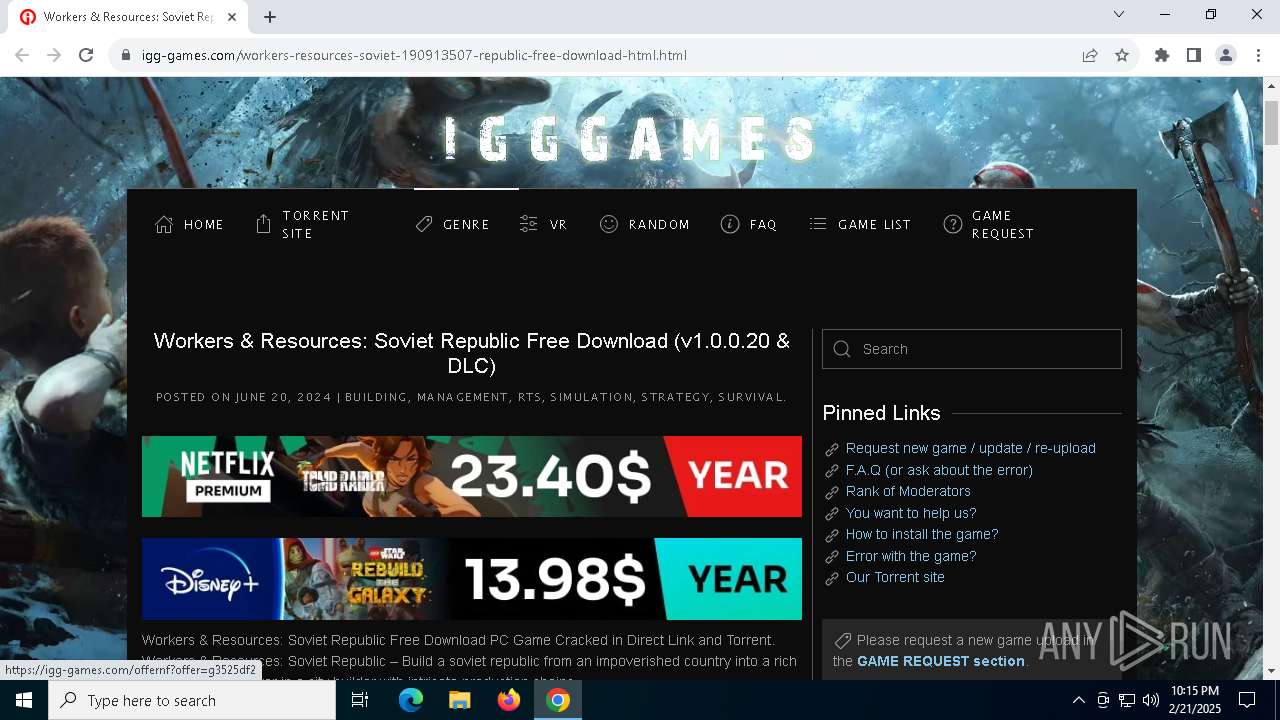
Task: Click the taskbar search box
Action: [192, 700]
